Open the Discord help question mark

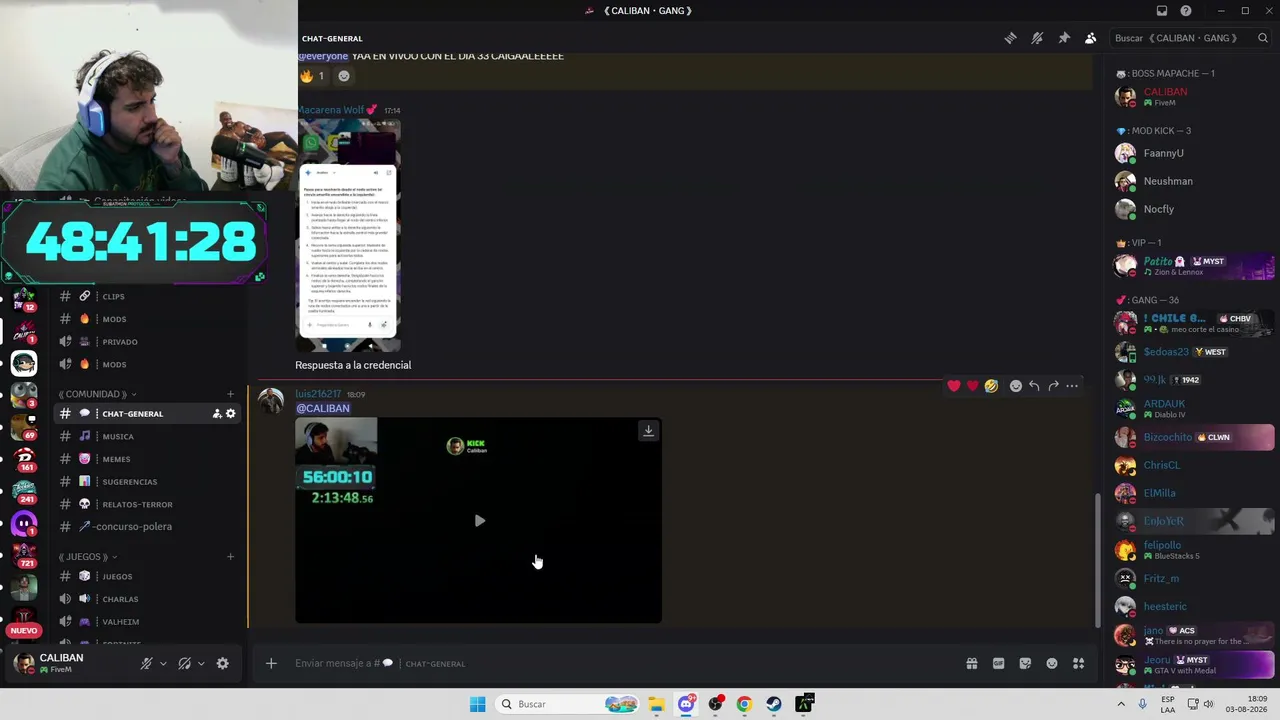[x=1186, y=11]
